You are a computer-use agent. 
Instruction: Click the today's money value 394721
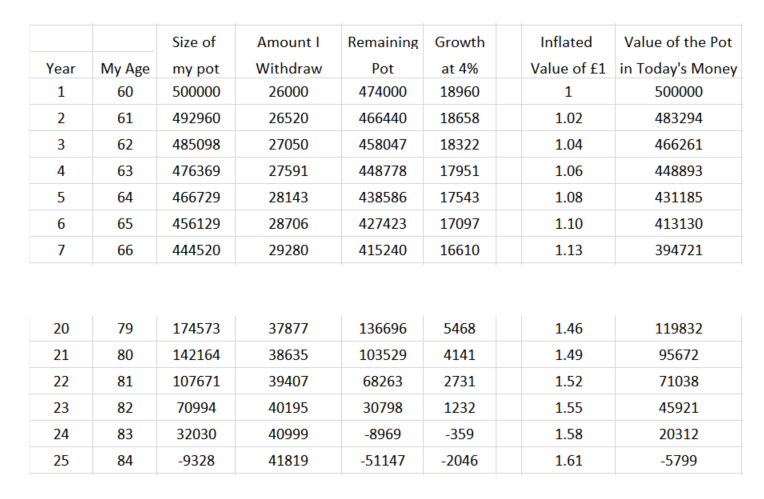[678, 249]
